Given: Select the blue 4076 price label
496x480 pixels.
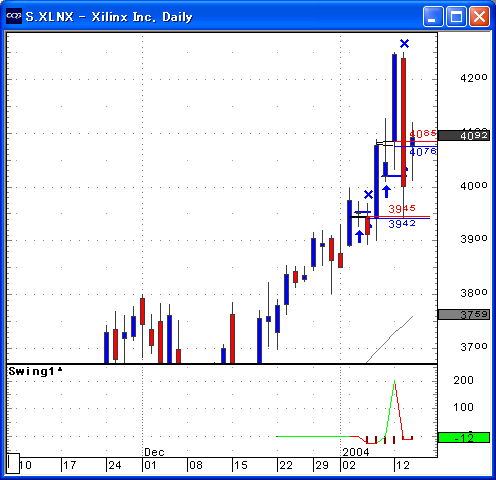Looking at the screenshot, I should tap(423, 152).
